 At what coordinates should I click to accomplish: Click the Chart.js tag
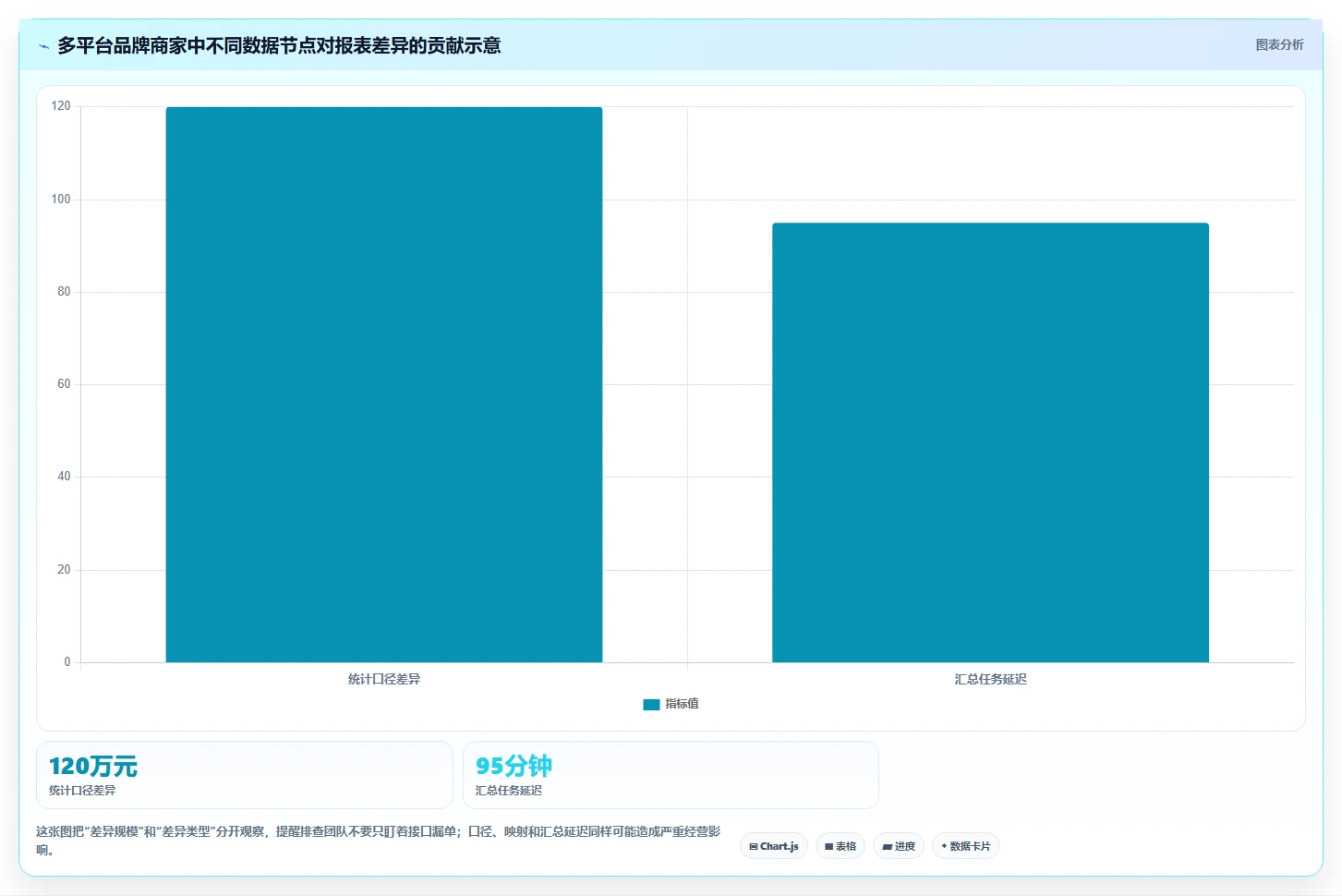click(x=774, y=846)
